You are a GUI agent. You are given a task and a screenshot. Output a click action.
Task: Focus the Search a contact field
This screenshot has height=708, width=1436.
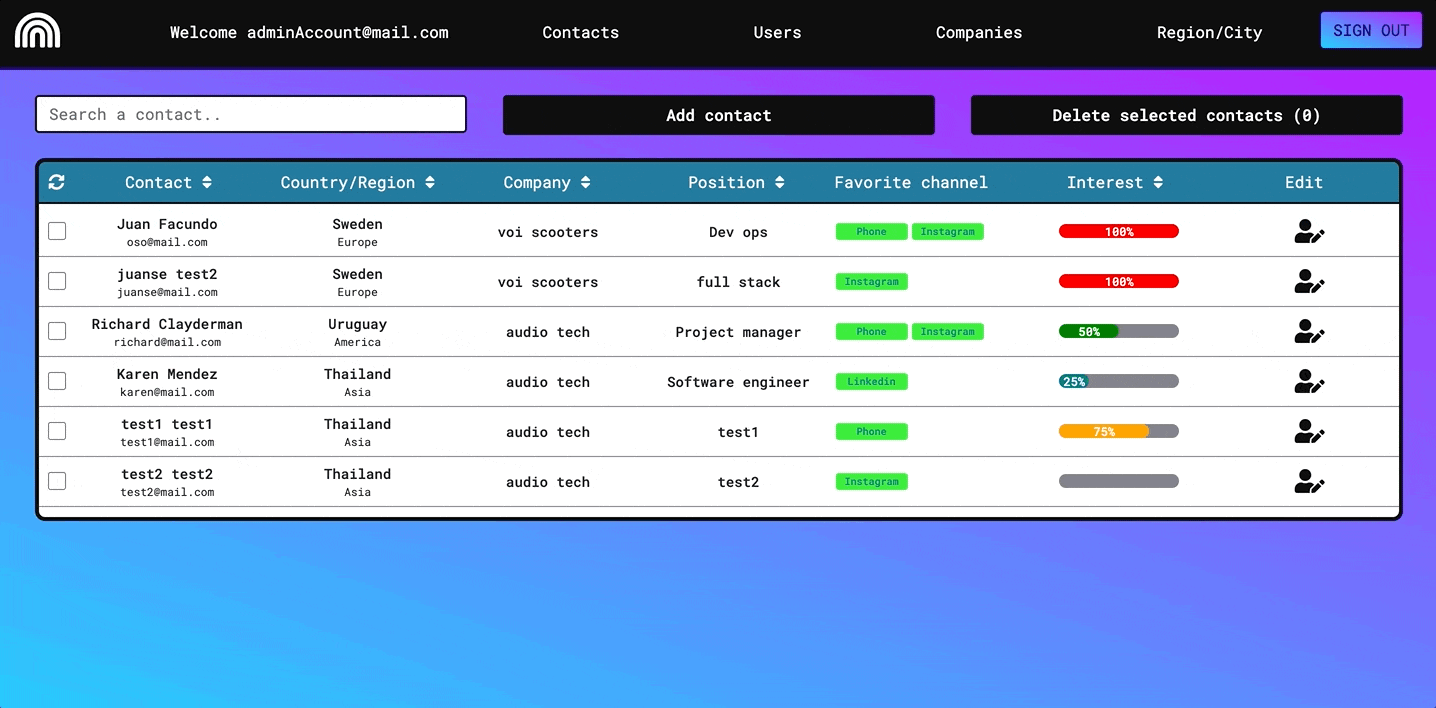click(251, 114)
